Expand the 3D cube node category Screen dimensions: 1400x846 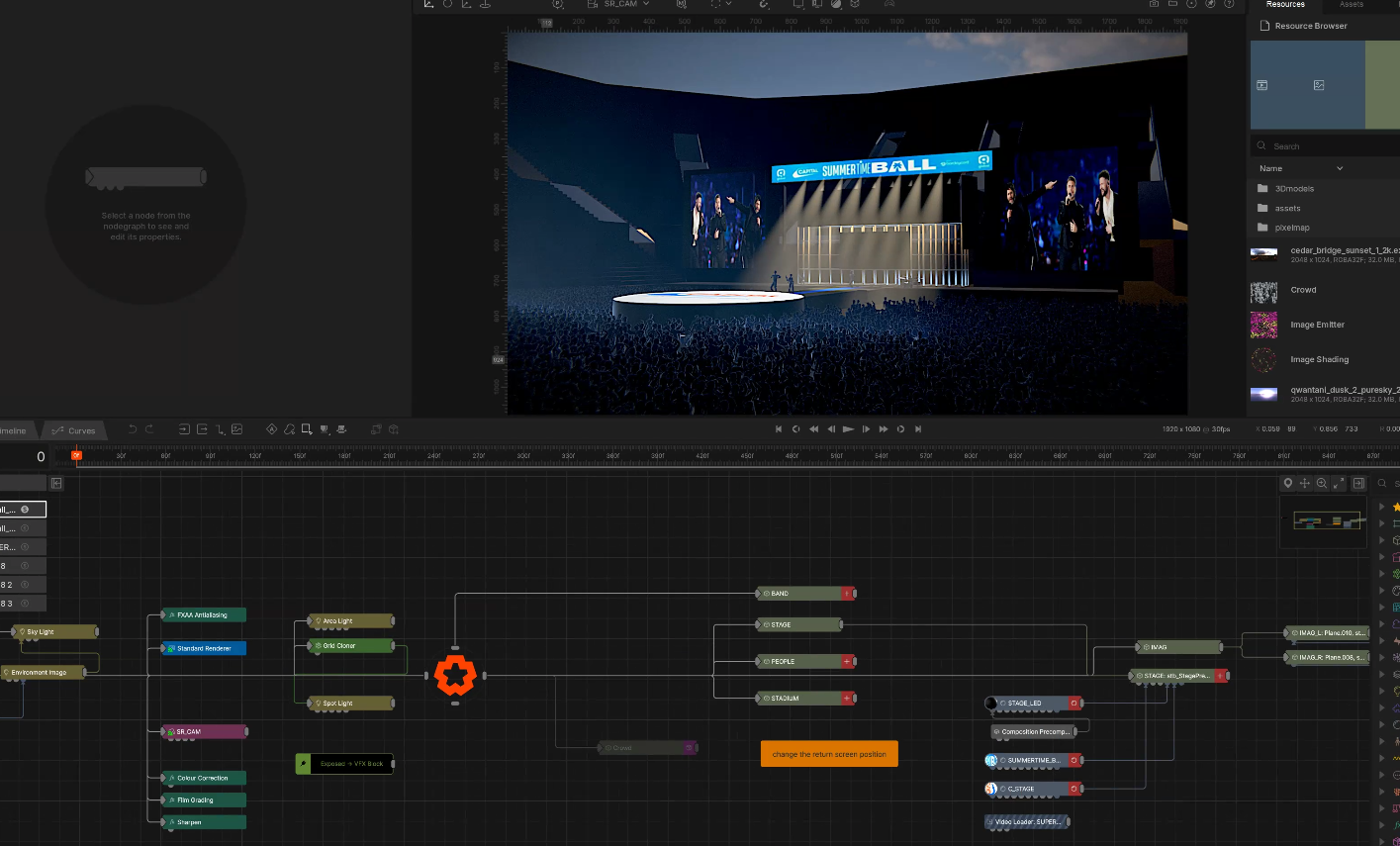click(x=1382, y=540)
